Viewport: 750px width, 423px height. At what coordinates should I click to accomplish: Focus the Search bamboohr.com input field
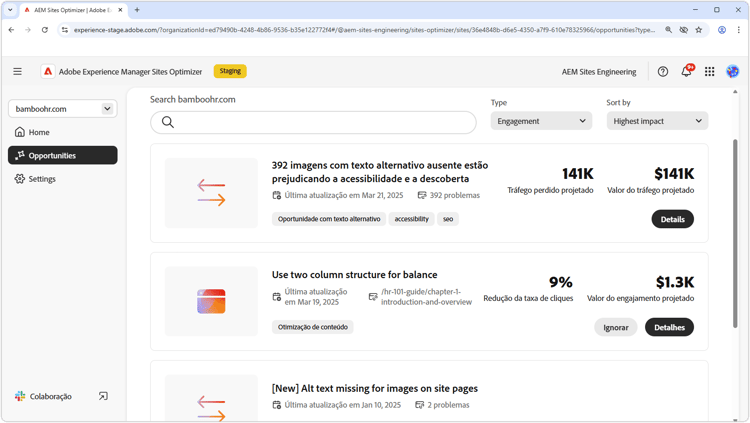(x=313, y=122)
